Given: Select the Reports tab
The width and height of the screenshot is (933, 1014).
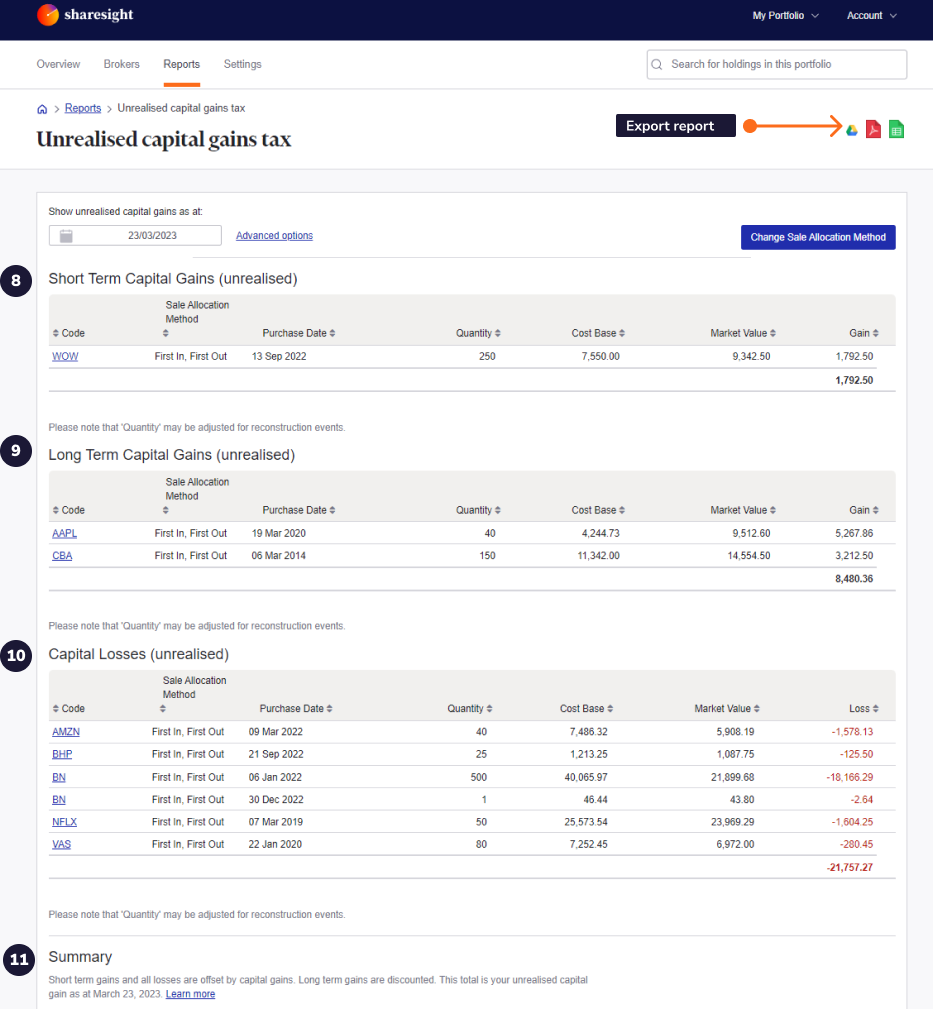Looking at the screenshot, I should [x=182, y=65].
